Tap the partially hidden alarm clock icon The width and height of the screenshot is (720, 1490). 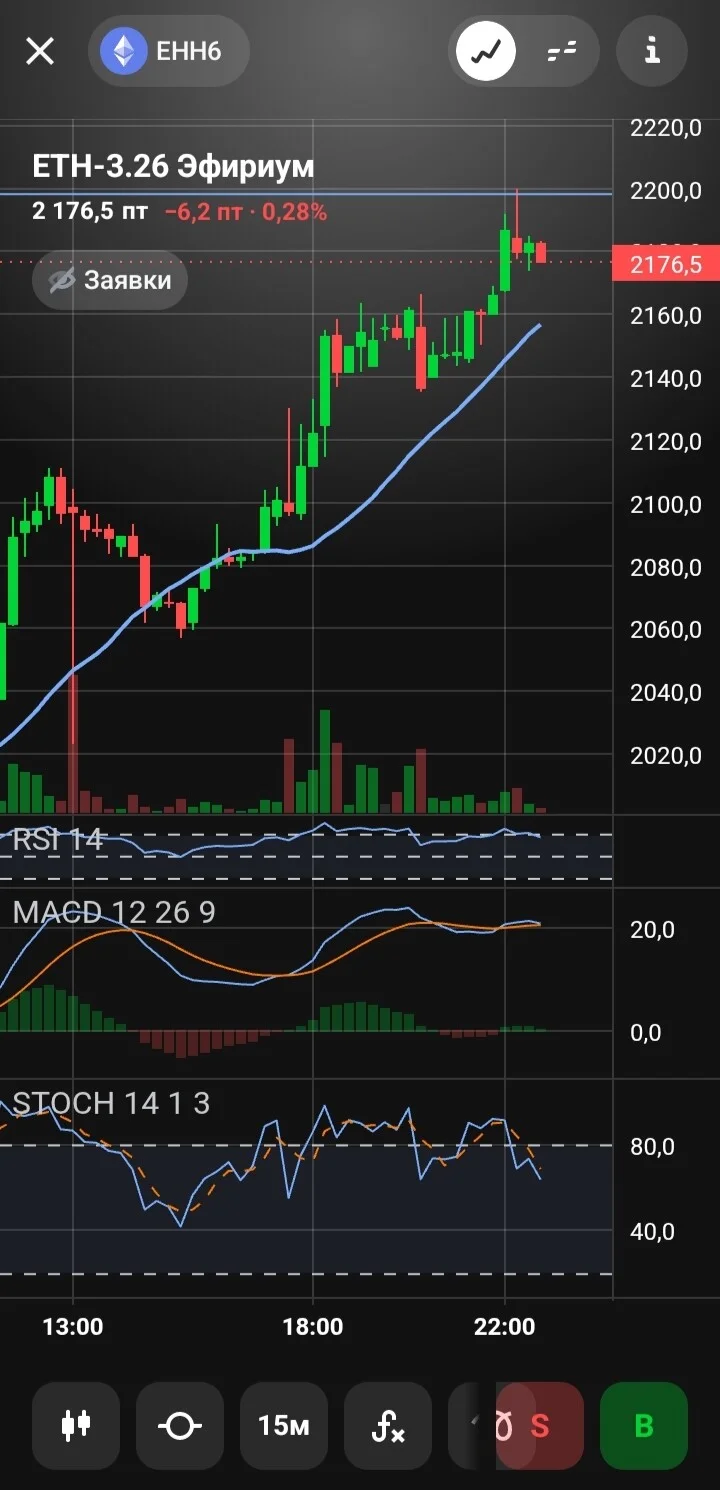tap(503, 1426)
